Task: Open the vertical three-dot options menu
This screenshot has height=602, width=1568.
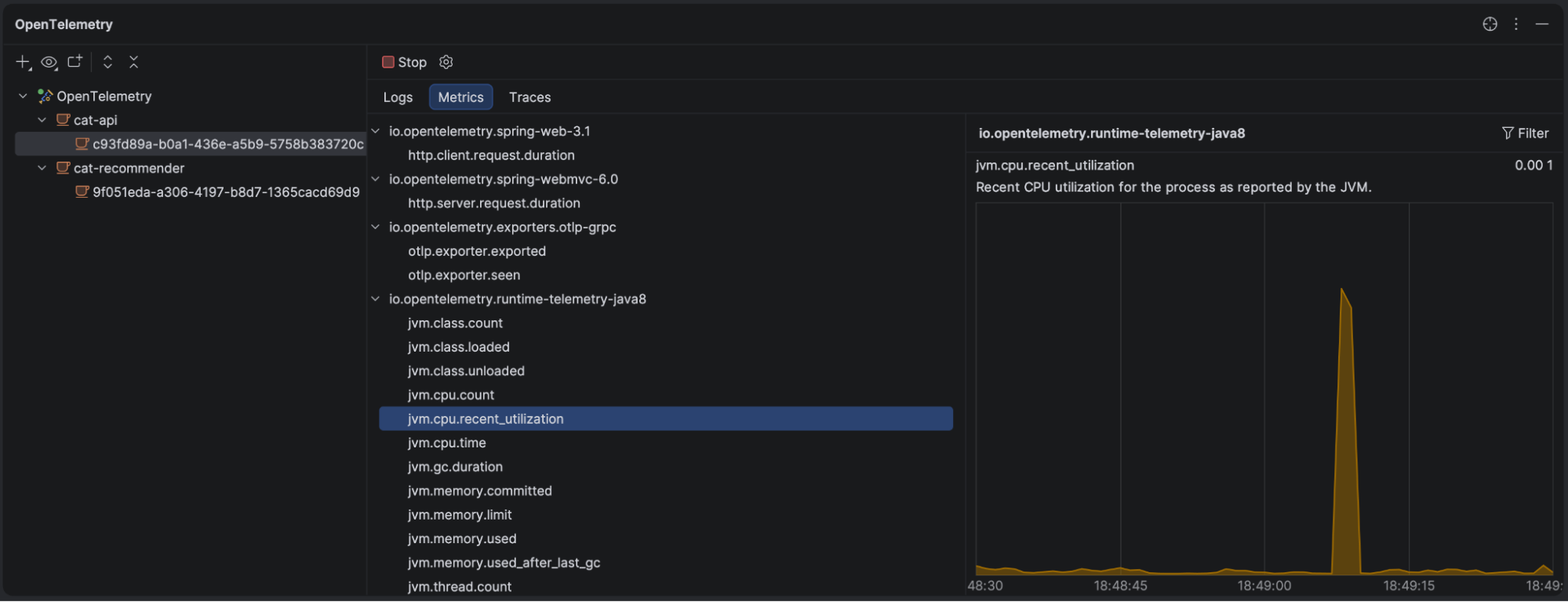Action: pyautogui.click(x=1516, y=24)
